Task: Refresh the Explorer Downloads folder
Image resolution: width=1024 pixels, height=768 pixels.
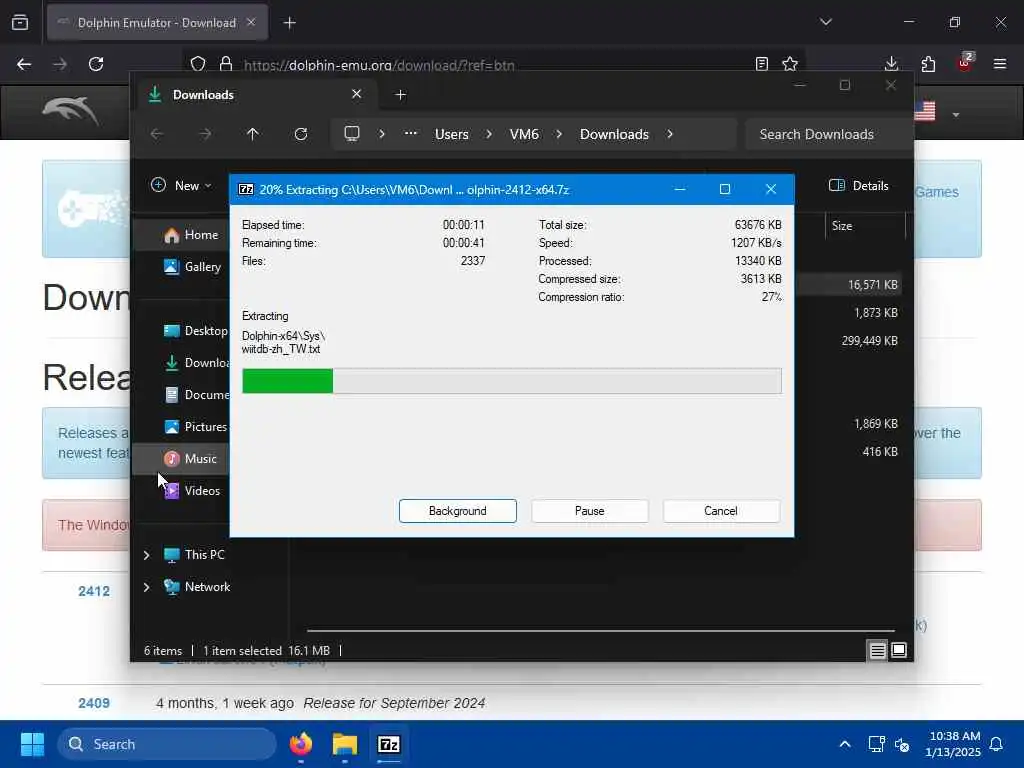Action: click(x=300, y=134)
